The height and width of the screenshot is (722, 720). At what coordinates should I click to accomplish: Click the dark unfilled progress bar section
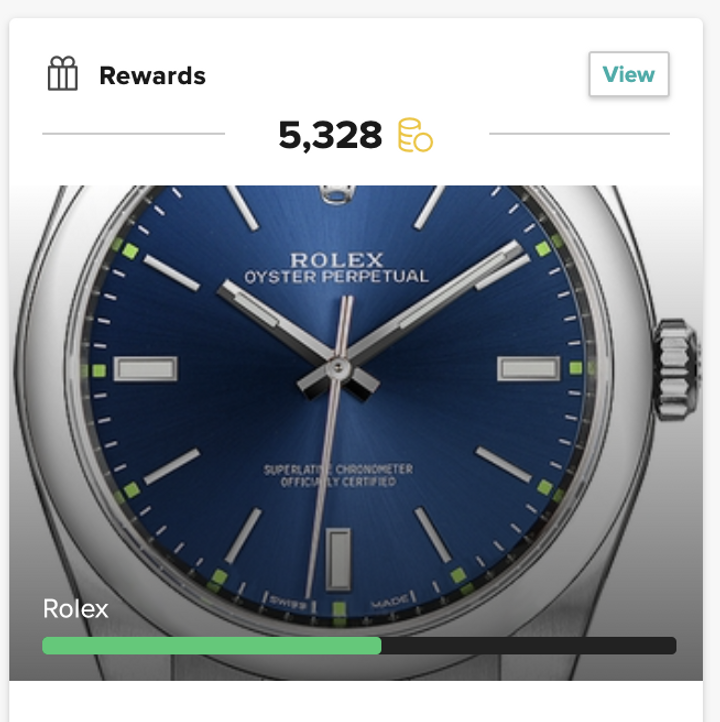[529, 646]
